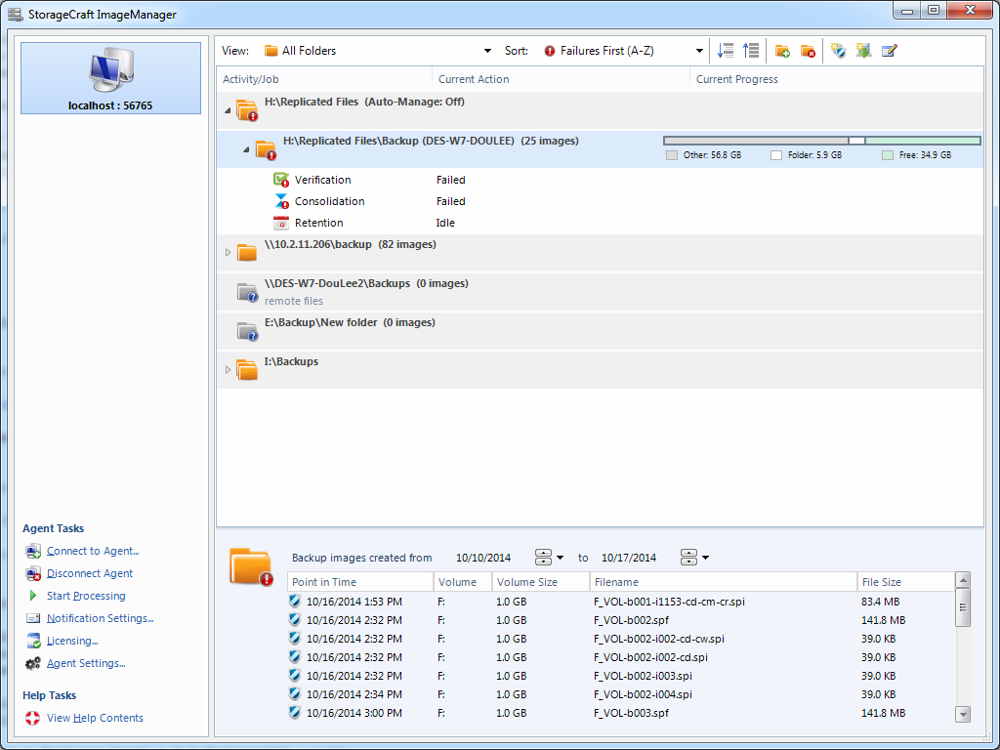The height and width of the screenshot is (750, 1000).
Task: Click the folder icon for H:\Replicated Files (Auto-Manage: Off)
Action: pos(247,110)
